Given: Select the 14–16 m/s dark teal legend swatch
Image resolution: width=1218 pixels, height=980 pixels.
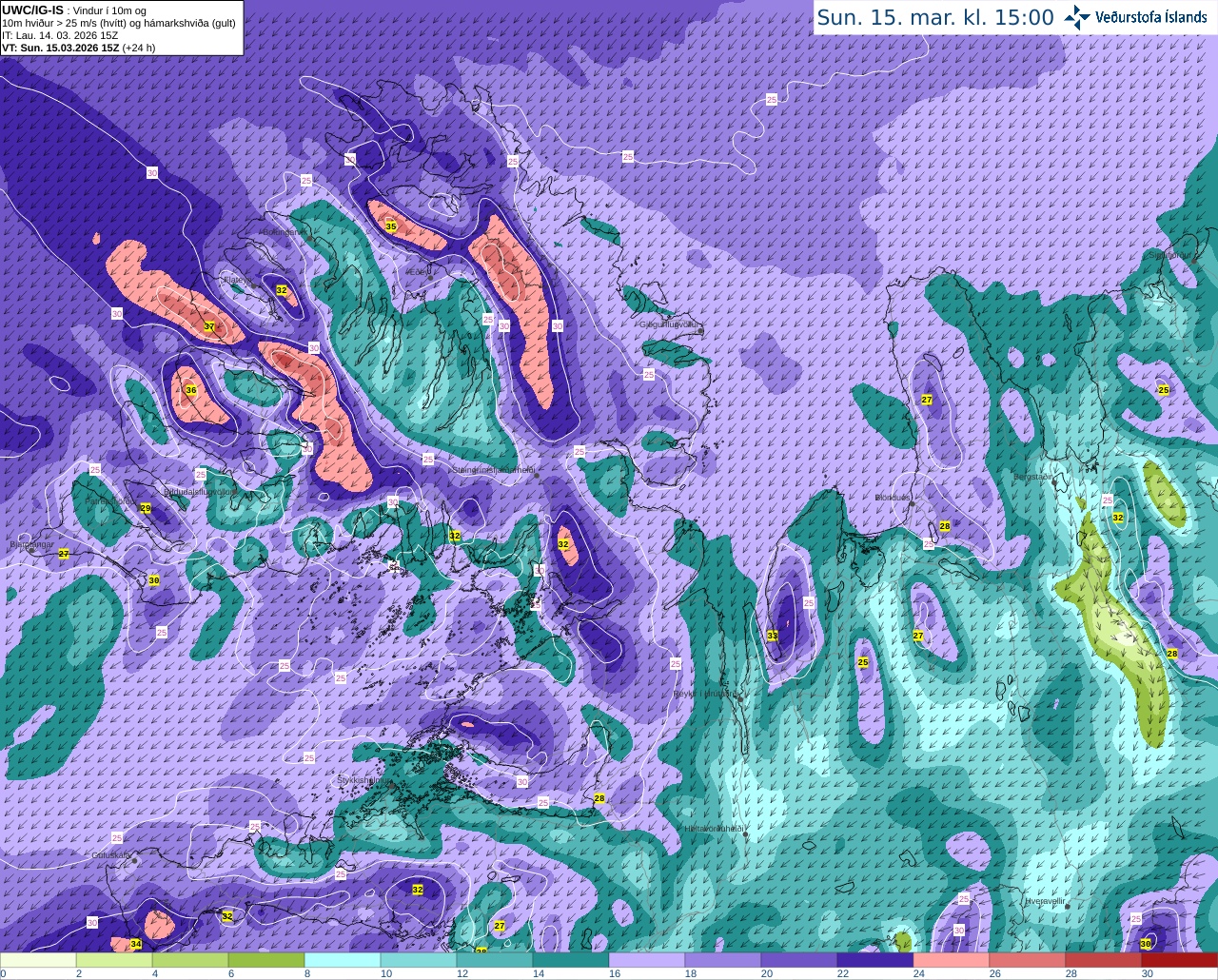Looking at the screenshot, I should 571,960.
